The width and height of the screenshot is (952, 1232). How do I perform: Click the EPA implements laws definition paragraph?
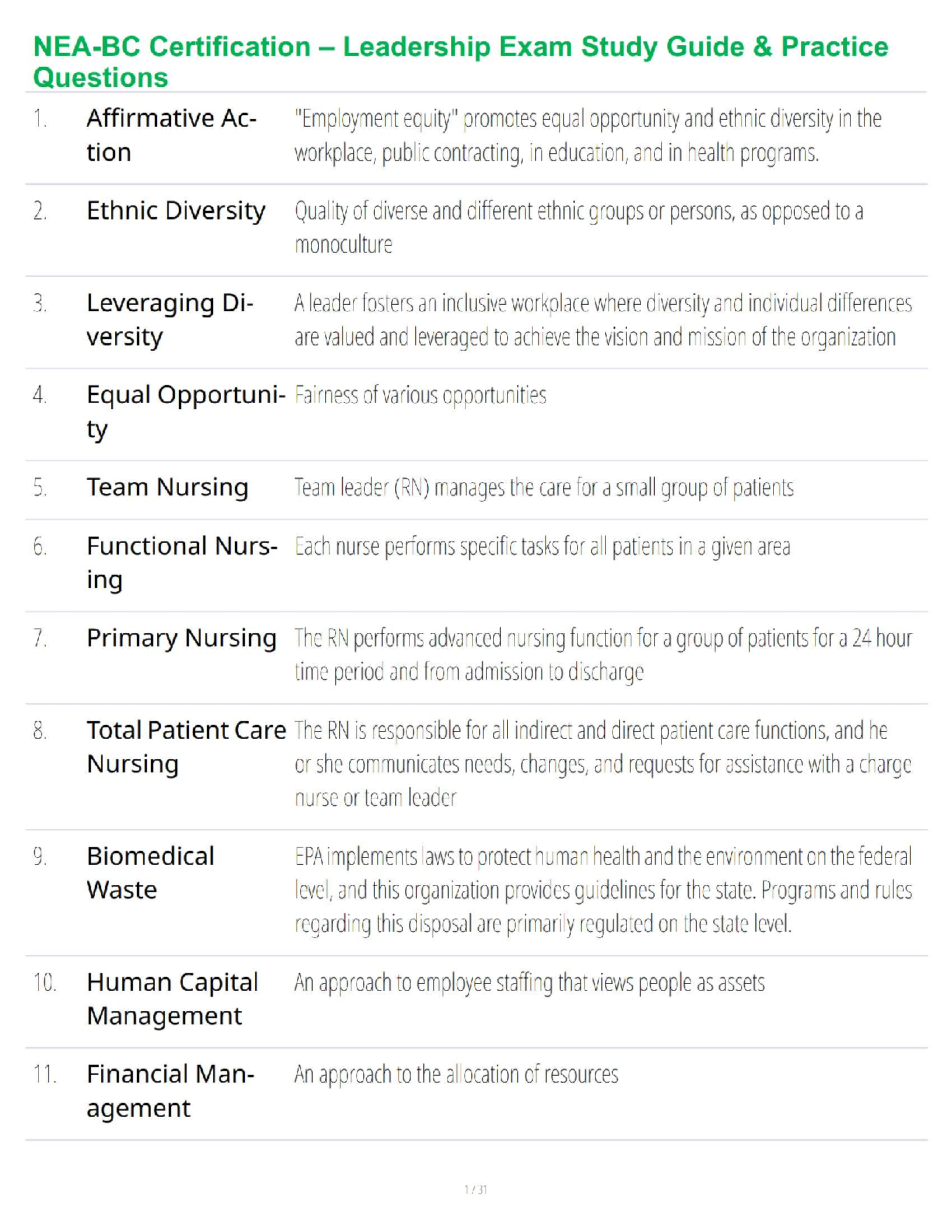click(603, 890)
